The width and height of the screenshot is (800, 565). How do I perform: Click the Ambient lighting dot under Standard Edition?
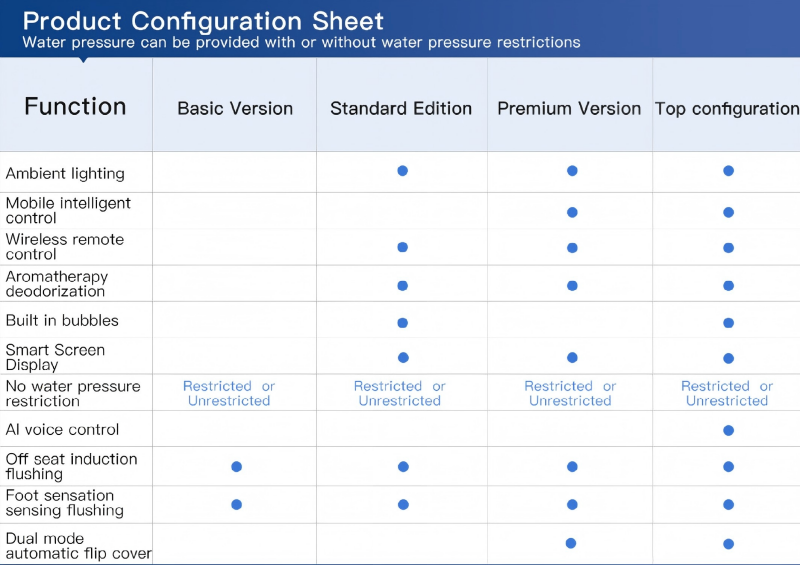pyautogui.click(x=402, y=171)
